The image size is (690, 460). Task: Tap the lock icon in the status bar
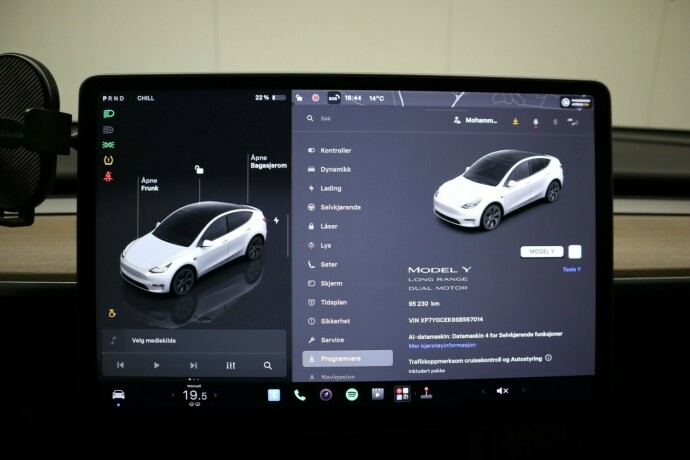tap(299, 98)
